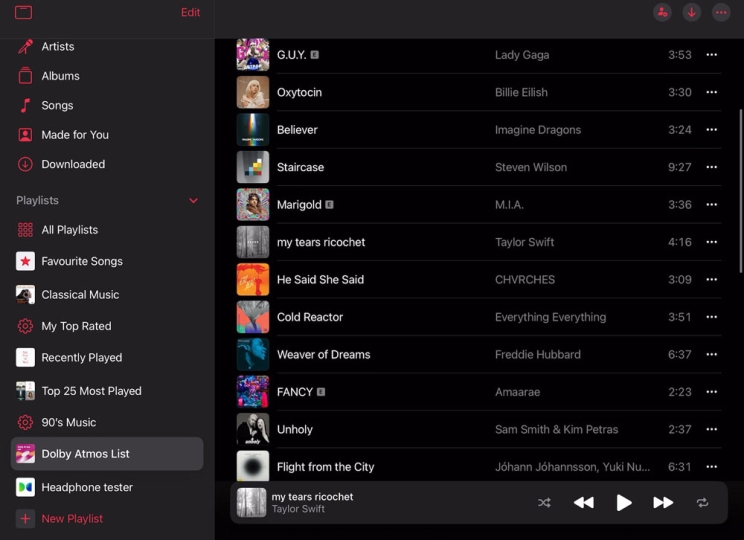Toggle repeat in the mini player
744x540 pixels.
click(x=703, y=503)
